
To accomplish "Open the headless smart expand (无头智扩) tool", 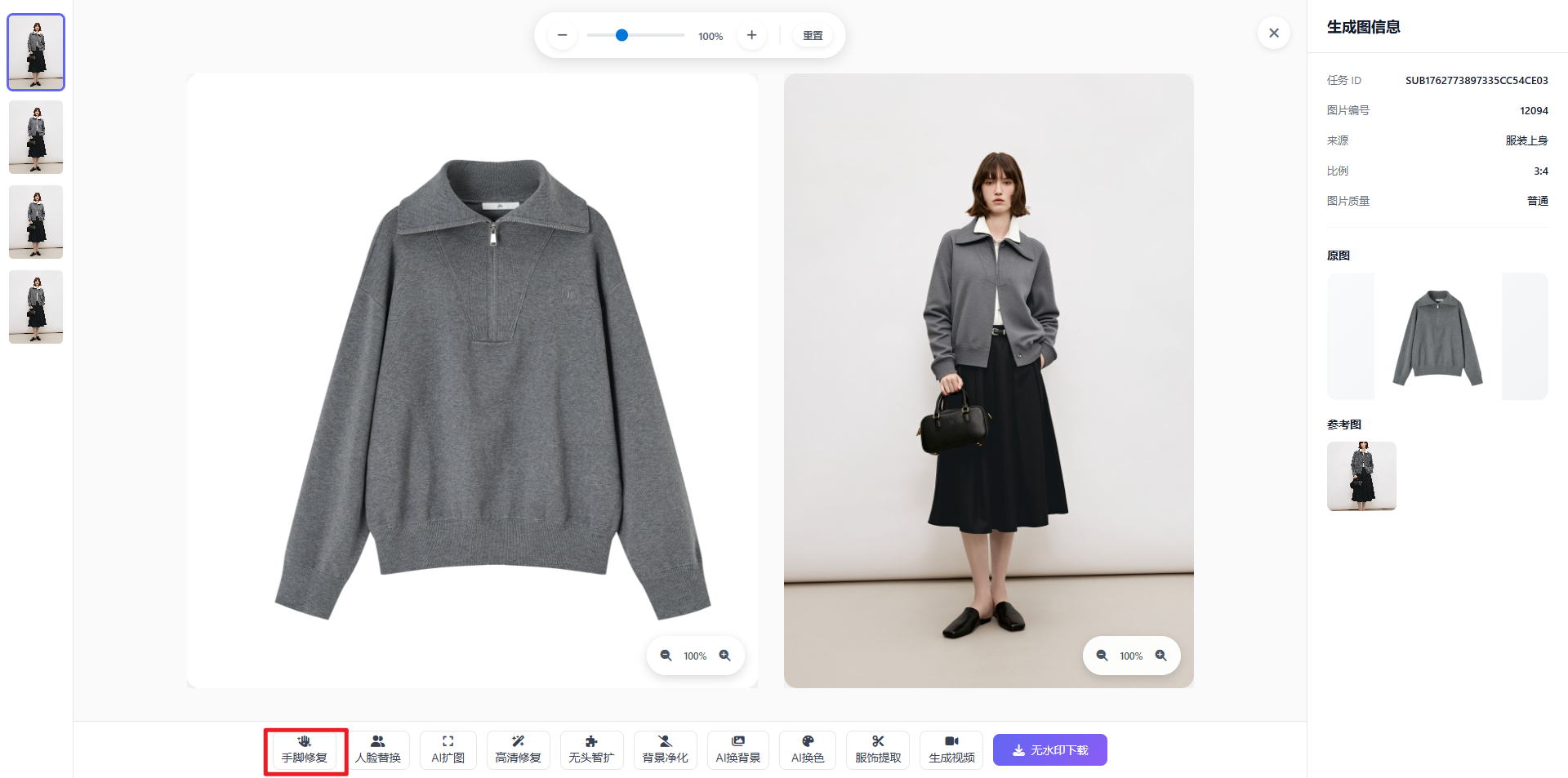I will tap(591, 750).
